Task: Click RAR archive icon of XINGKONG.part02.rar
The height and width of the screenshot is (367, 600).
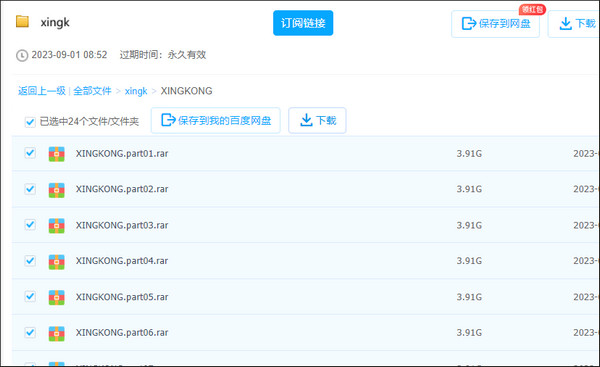Action: 57,190
